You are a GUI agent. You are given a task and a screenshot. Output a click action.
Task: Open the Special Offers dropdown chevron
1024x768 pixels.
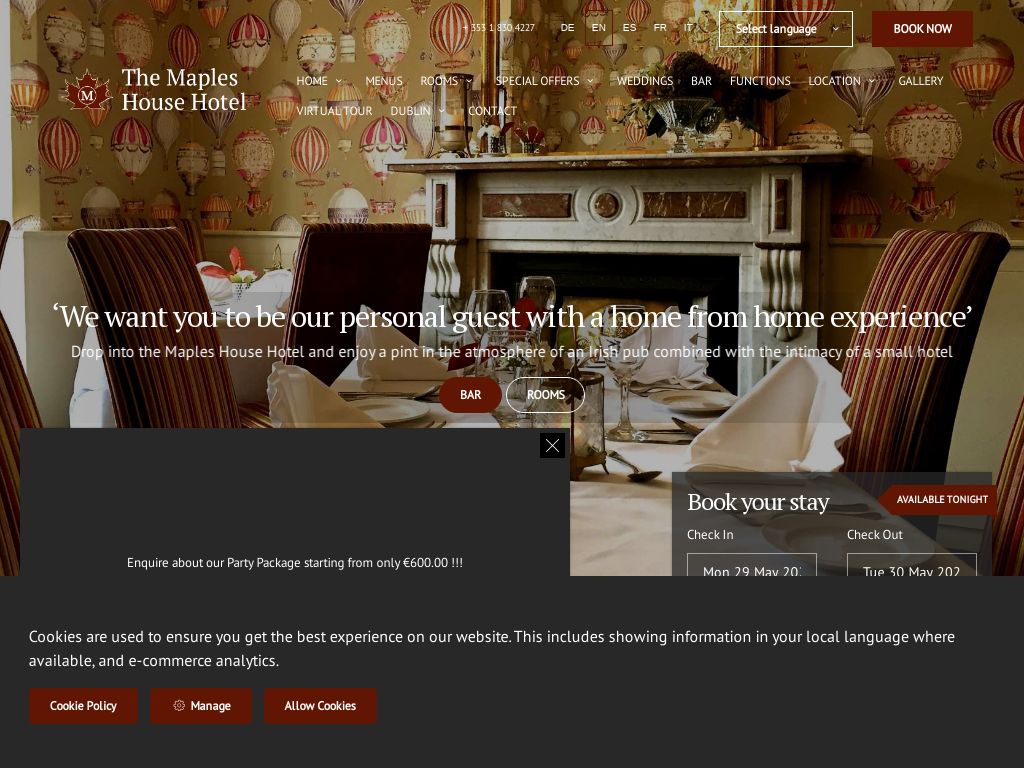coord(590,81)
